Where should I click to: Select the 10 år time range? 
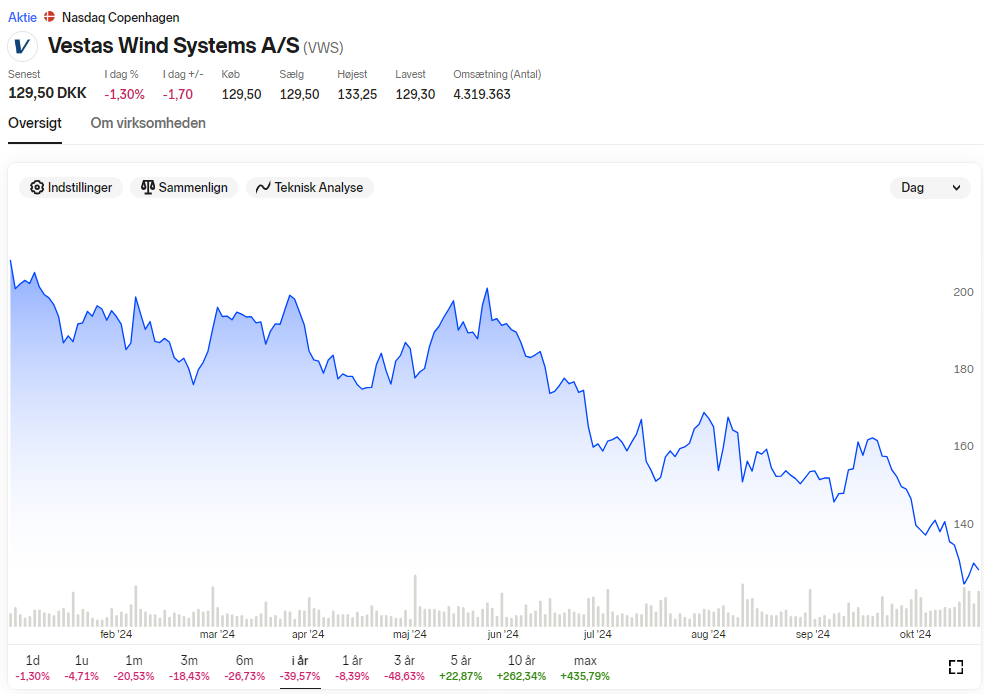(521, 668)
